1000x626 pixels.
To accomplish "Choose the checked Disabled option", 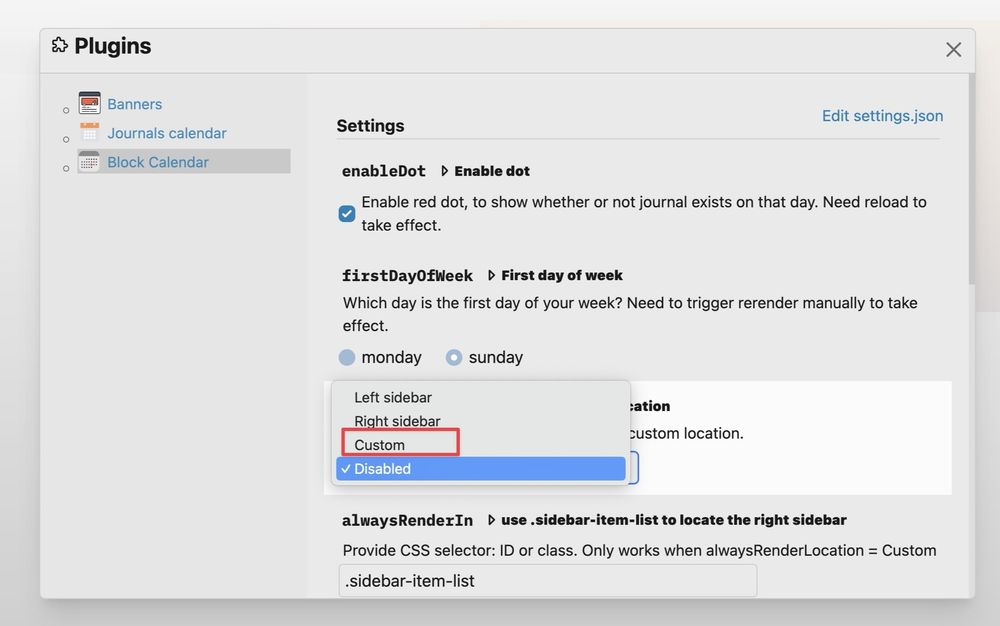I will tap(480, 469).
